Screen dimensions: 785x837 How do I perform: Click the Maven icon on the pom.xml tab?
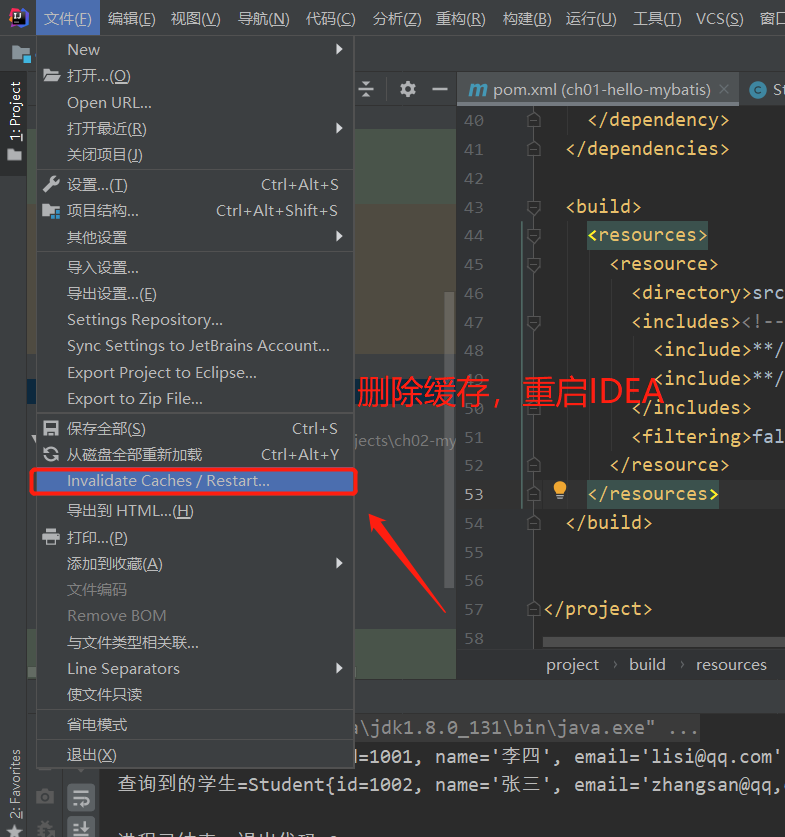(x=478, y=90)
